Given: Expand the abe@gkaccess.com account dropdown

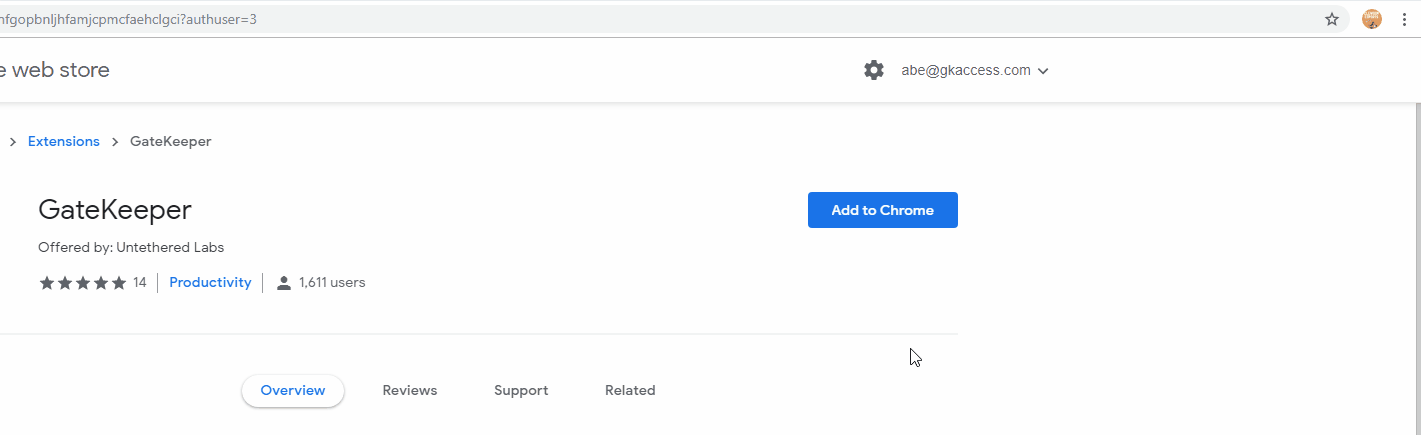Looking at the screenshot, I should point(1043,71).
